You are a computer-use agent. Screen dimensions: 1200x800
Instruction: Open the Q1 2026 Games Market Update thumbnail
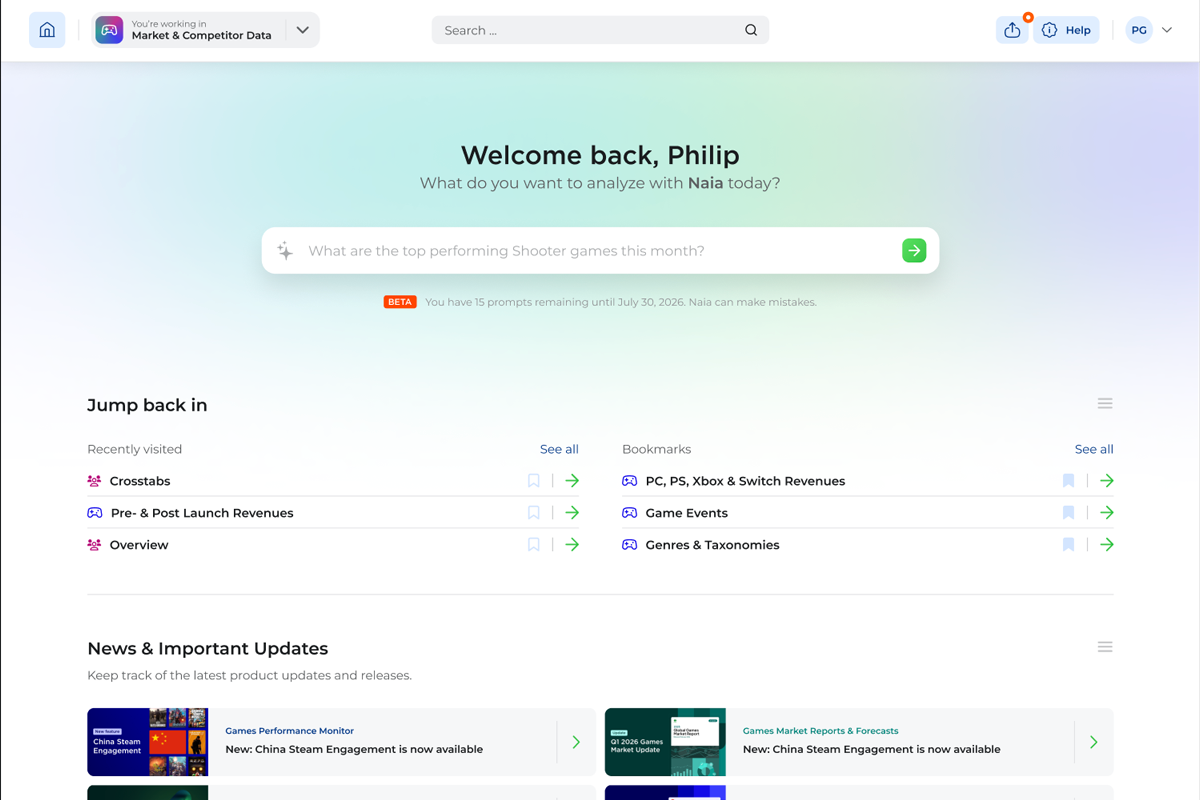pos(665,742)
